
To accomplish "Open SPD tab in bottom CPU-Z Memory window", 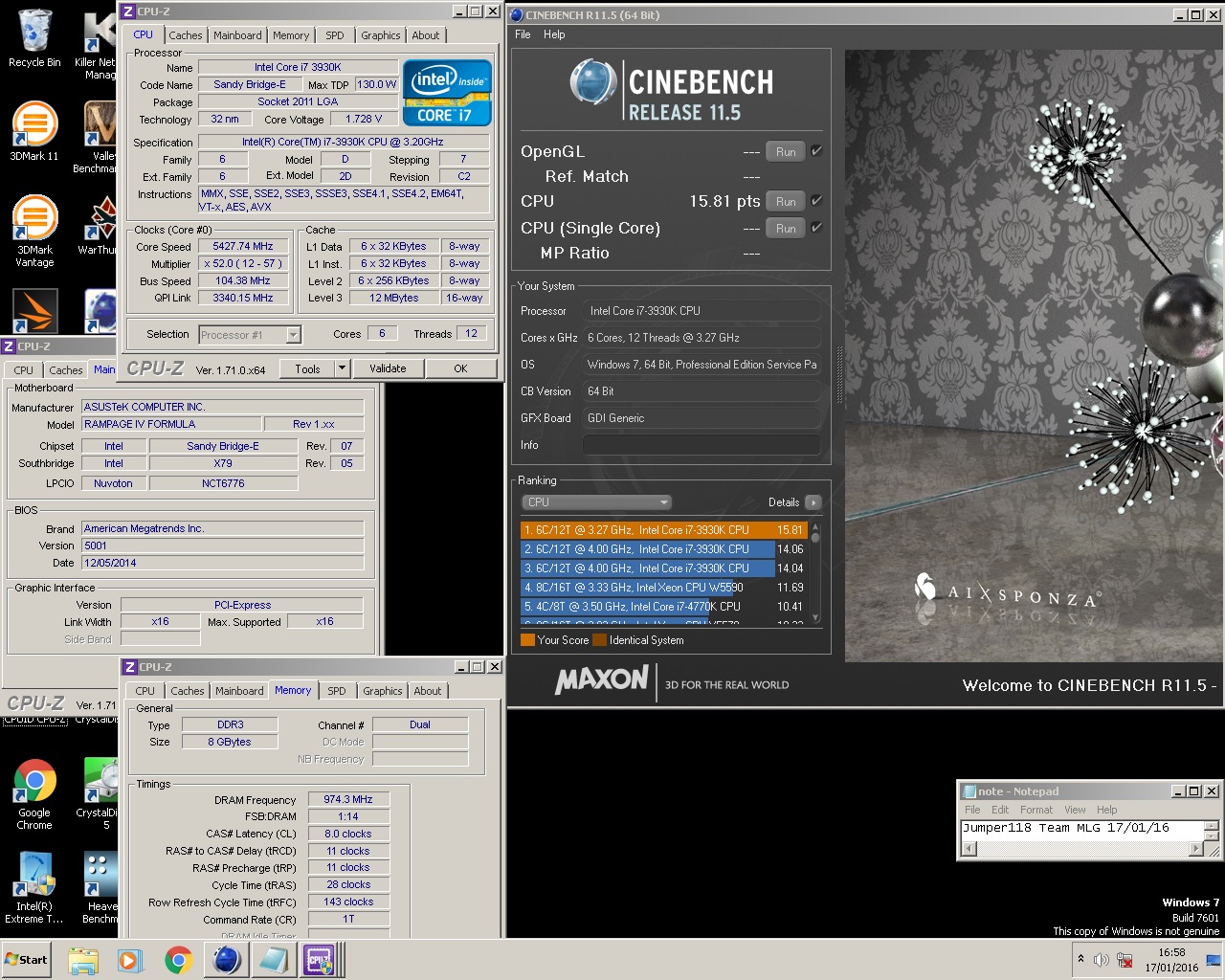I will point(337,691).
